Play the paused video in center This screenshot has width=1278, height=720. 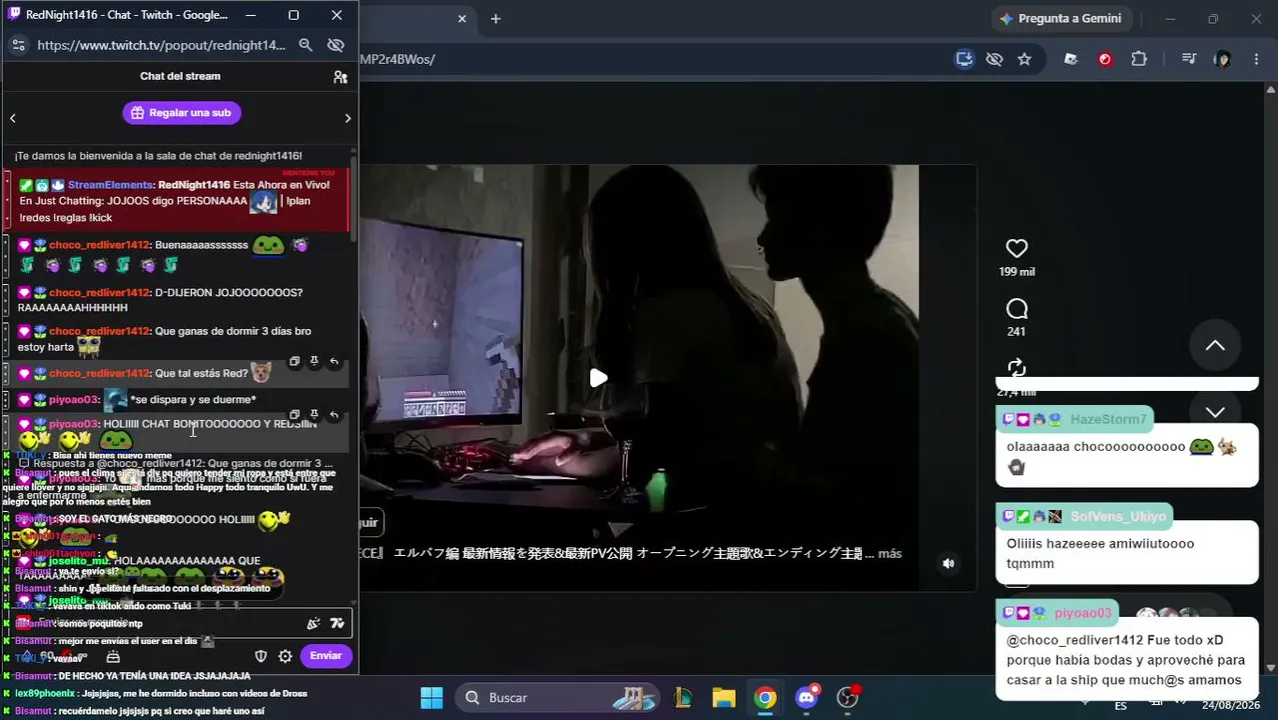click(x=598, y=378)
